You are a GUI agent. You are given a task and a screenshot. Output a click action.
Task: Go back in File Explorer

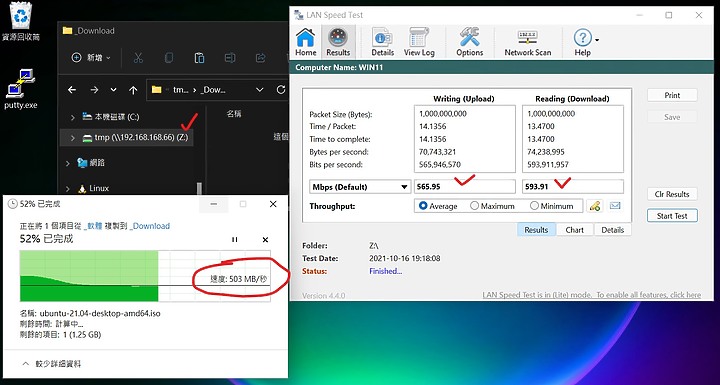pos(72,90)
